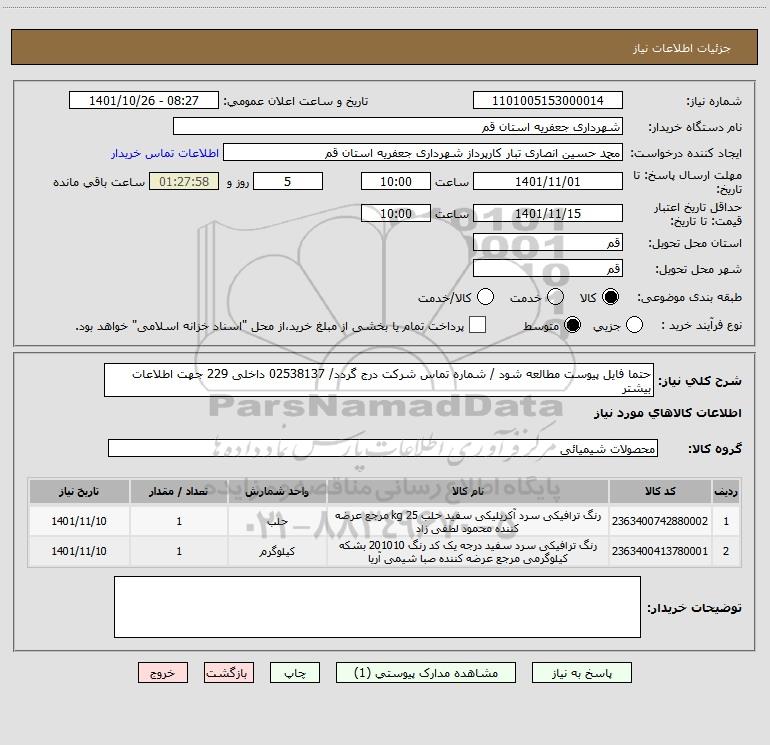Click the شرح کلی نیاز description box
The image size is (770, 745).
[x=379, y=380]
